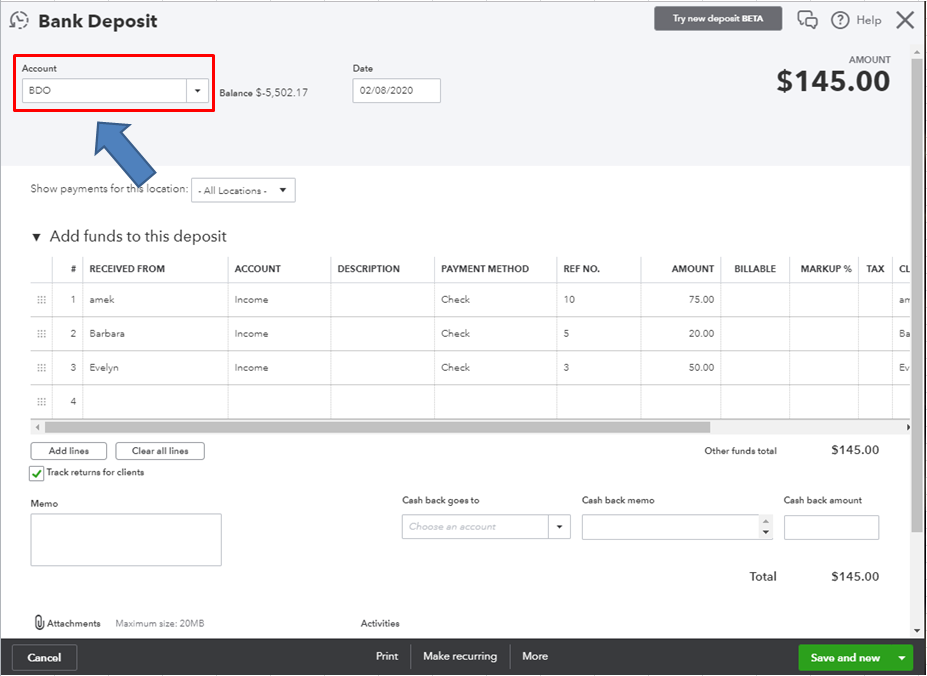
Task: Grab the drag handle for row 4
Action: click(41, 402)
